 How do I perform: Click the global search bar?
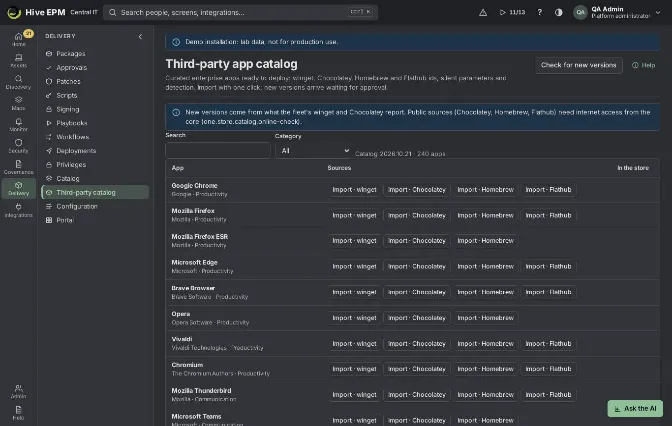[240, 12]
